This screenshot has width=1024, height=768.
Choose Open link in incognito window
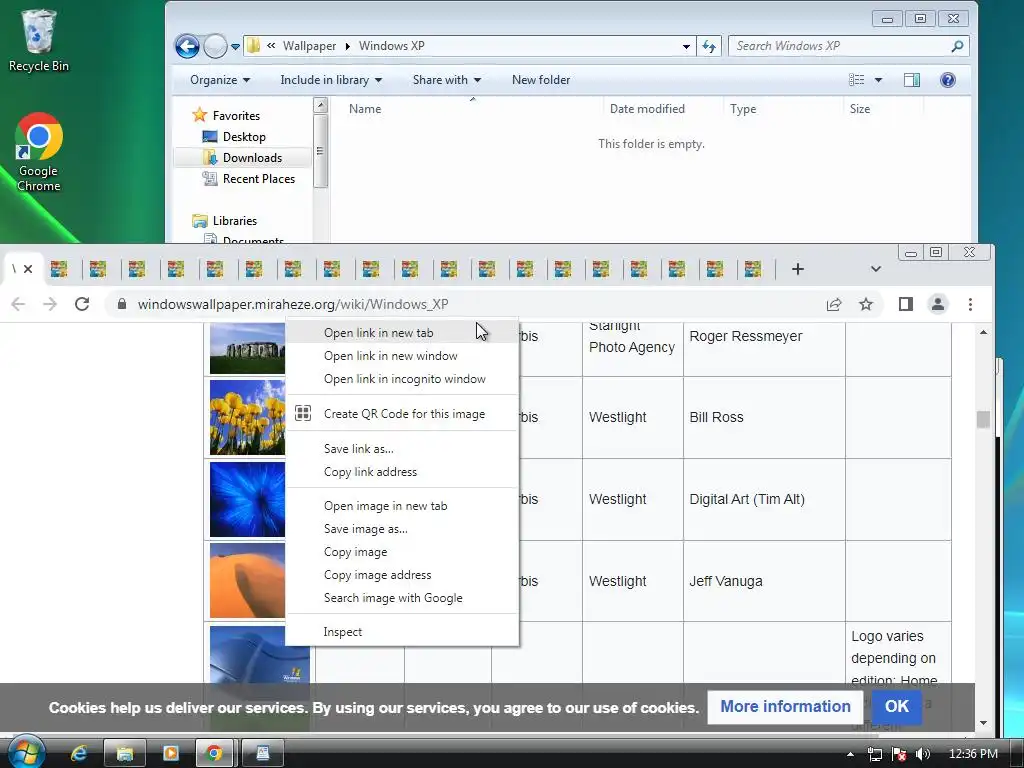(x=402, y=379)
